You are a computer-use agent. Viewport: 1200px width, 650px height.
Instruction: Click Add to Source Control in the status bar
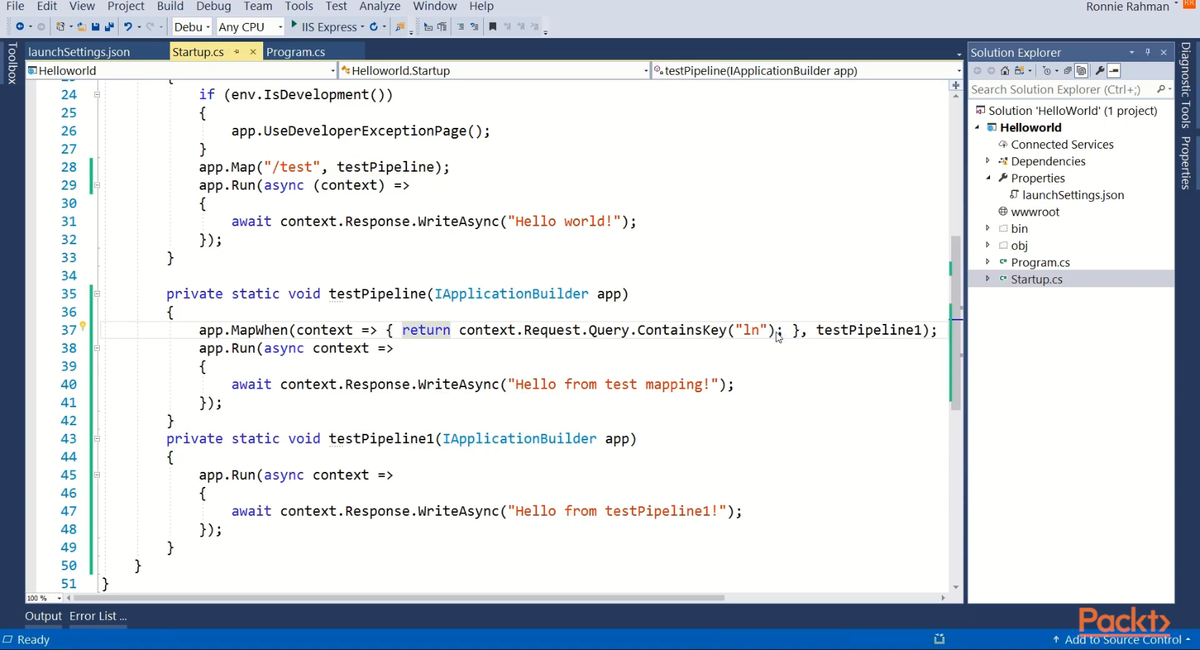click(1122, 640)
